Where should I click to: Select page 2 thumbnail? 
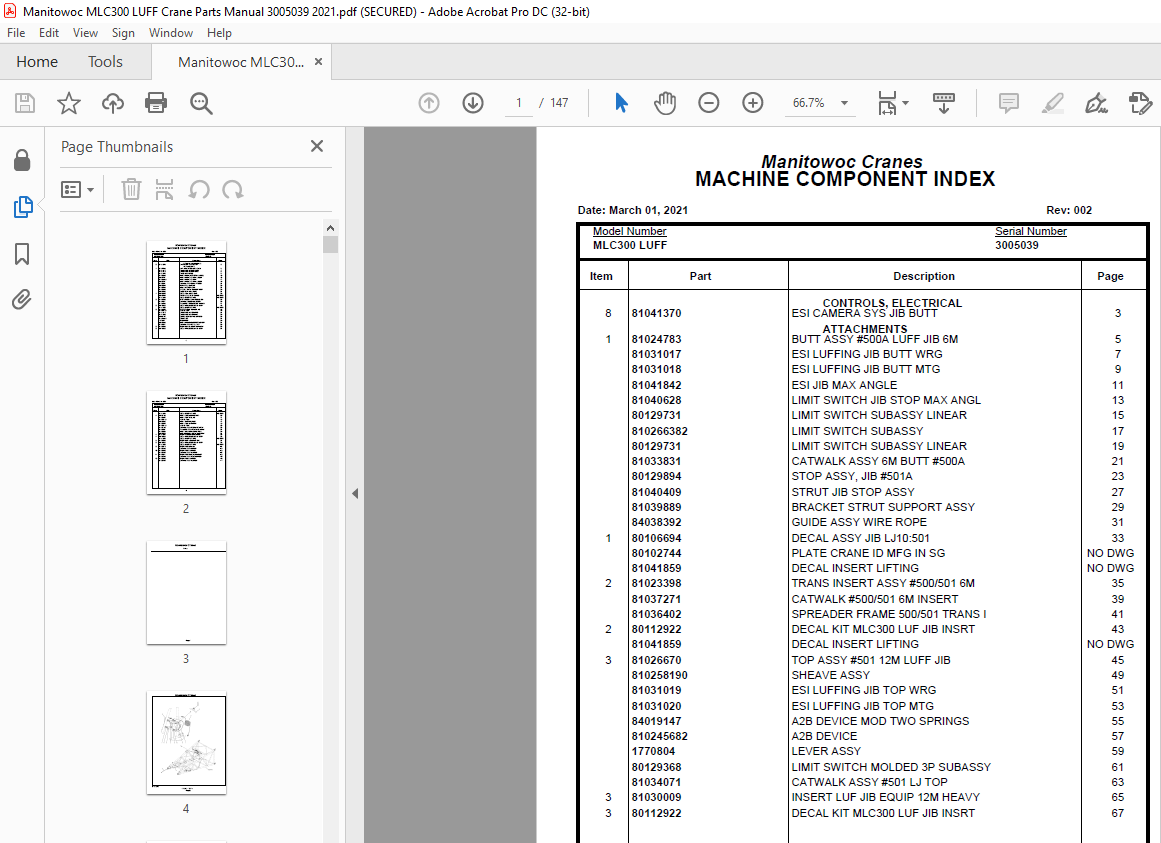click(x=187, y=443)
